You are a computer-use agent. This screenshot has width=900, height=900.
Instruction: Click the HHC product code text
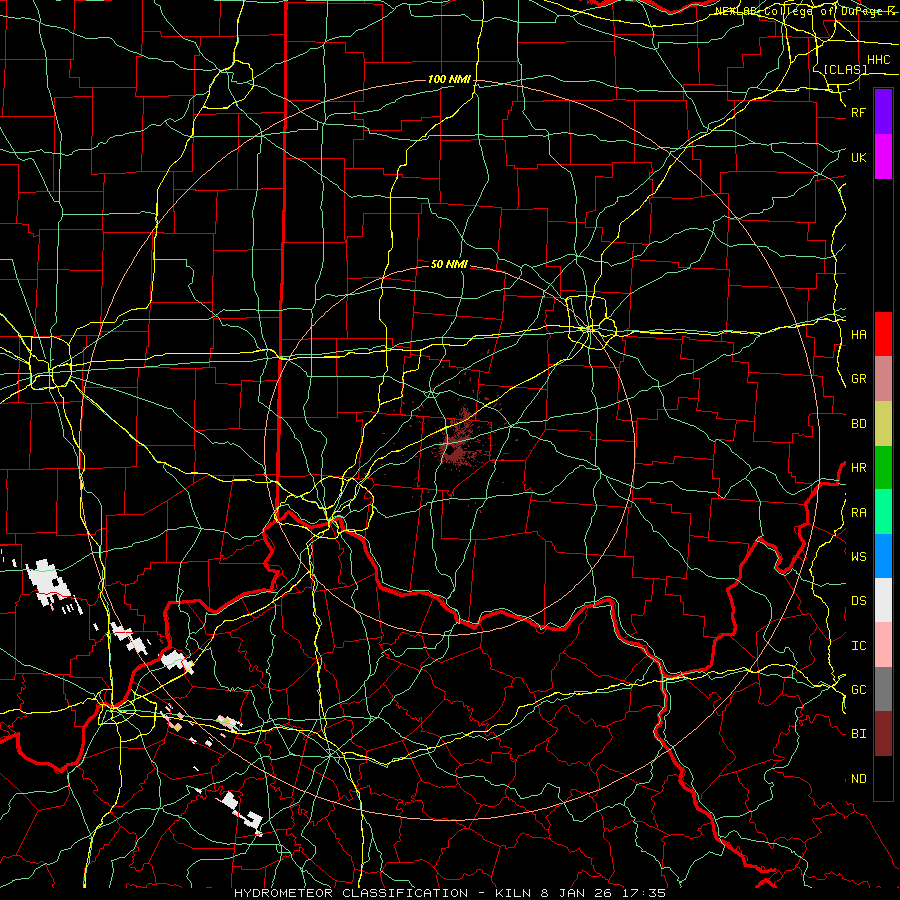pos(878,60)
